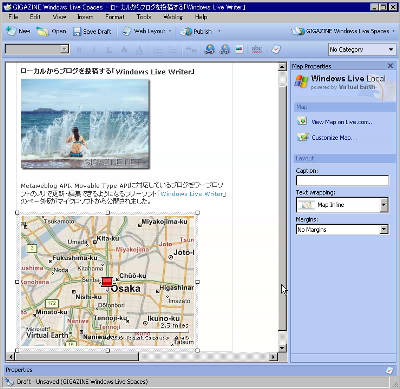400x389 pixels.
Task: Open the Web Layout view dropdown
Action: 147,31
